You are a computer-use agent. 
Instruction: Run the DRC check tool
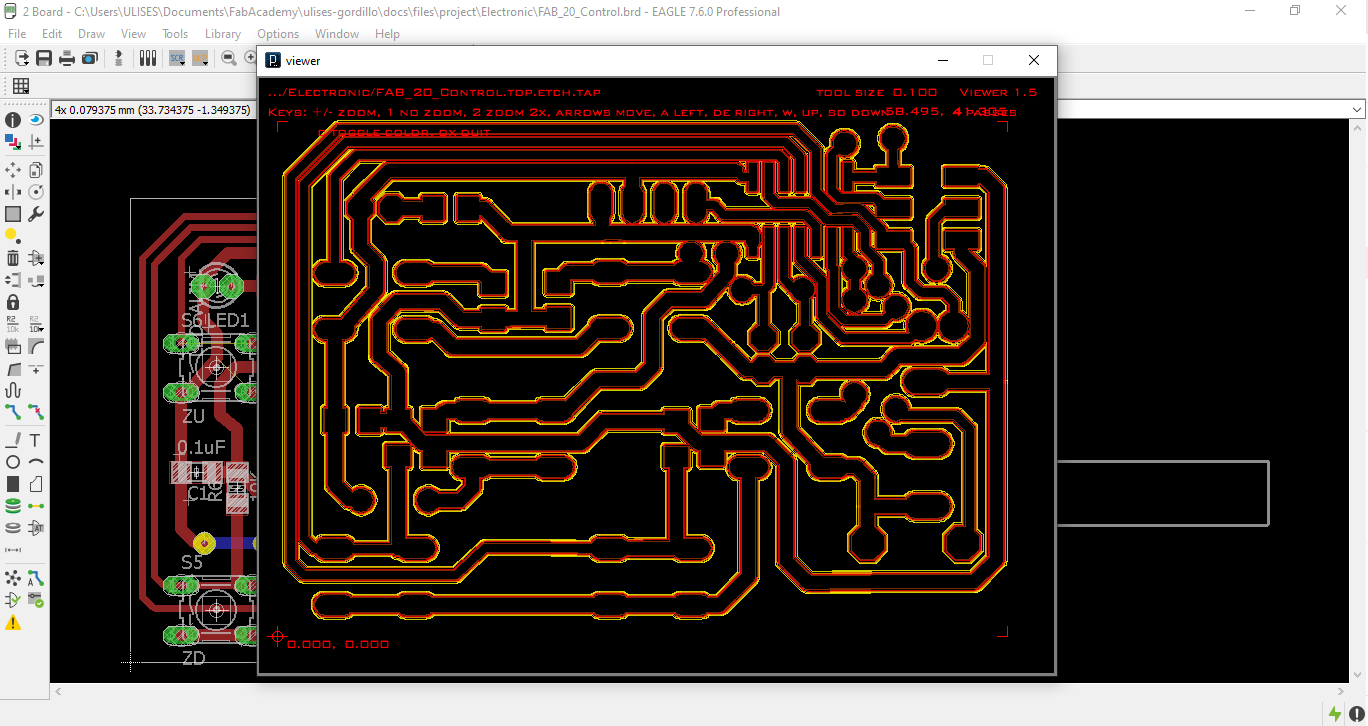(x=36, y=600)
